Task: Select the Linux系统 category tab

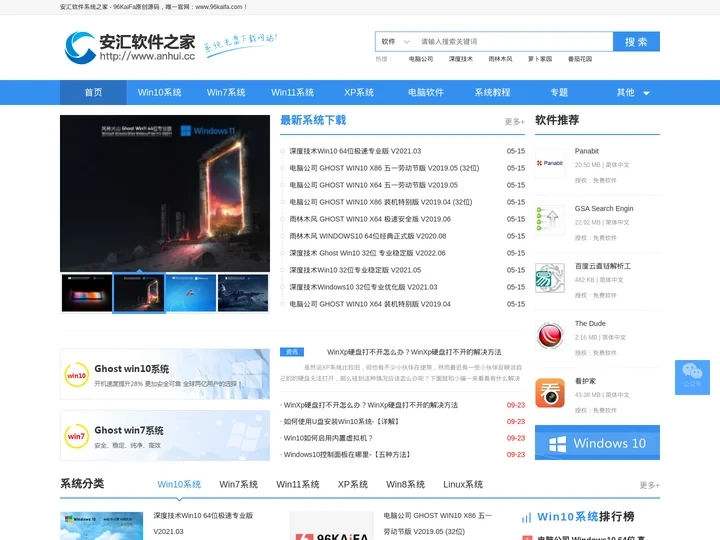Action: point(463,484)
